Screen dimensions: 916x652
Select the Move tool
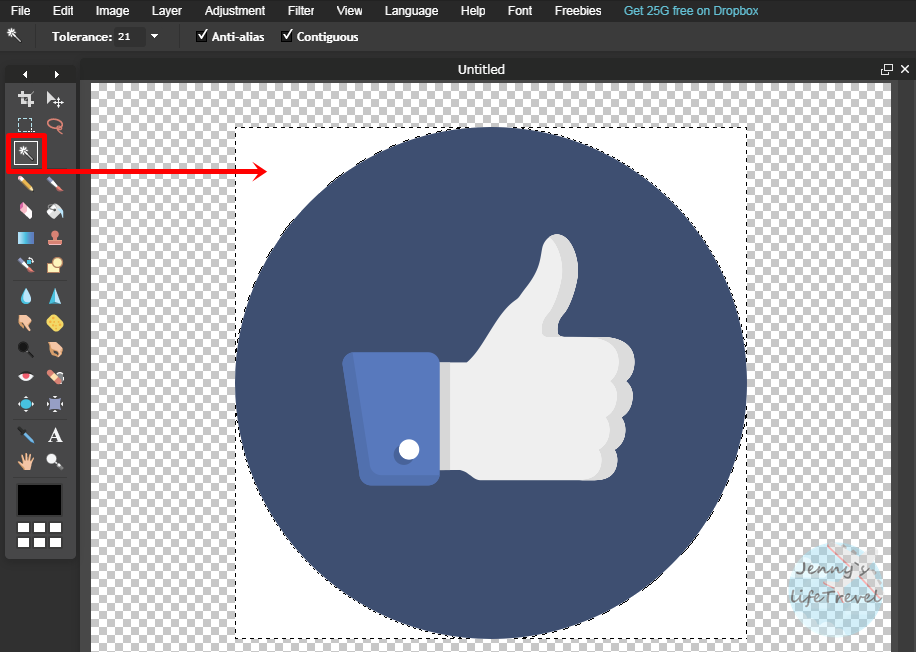click(55, 99)
